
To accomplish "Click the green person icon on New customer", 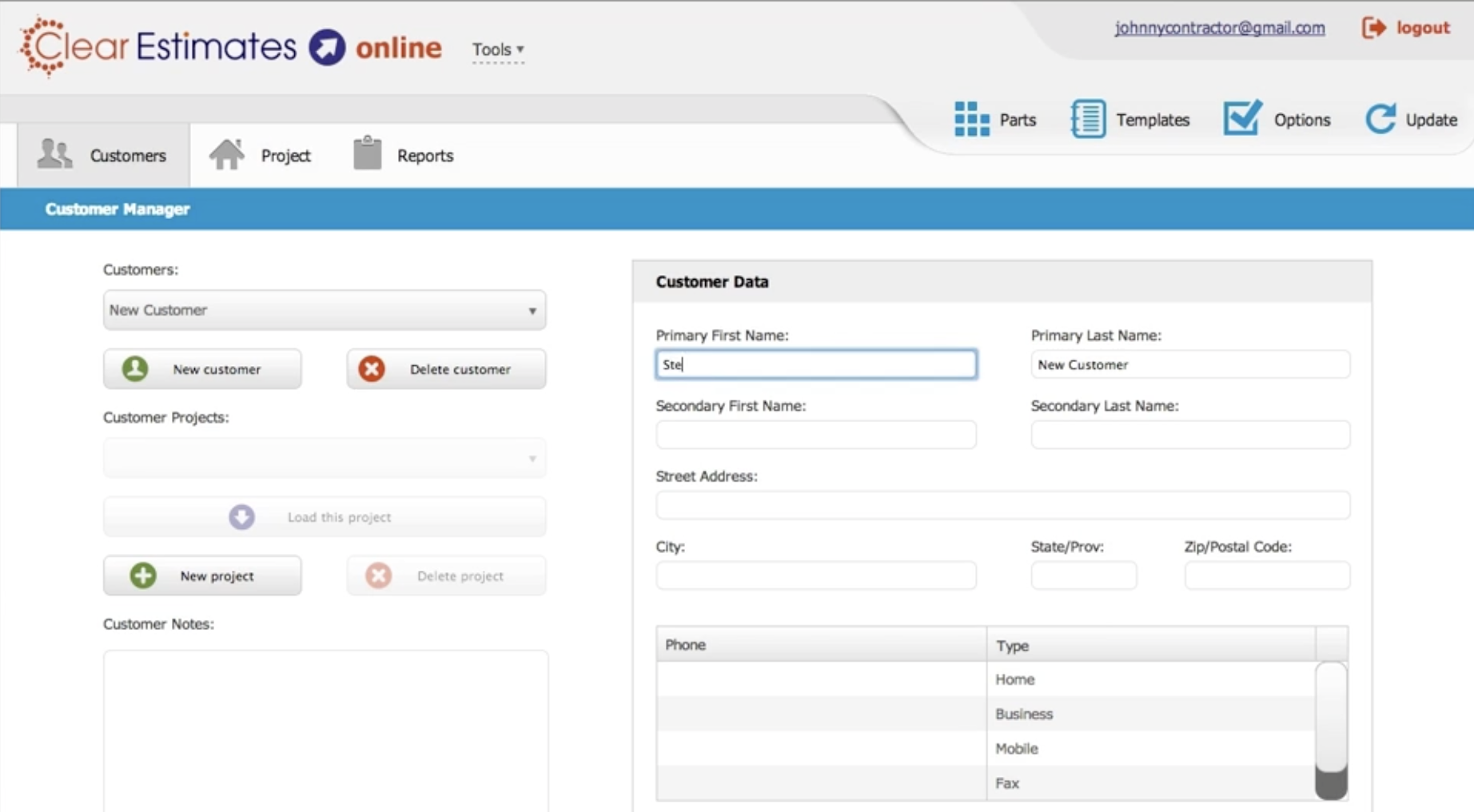I will 135,368.
